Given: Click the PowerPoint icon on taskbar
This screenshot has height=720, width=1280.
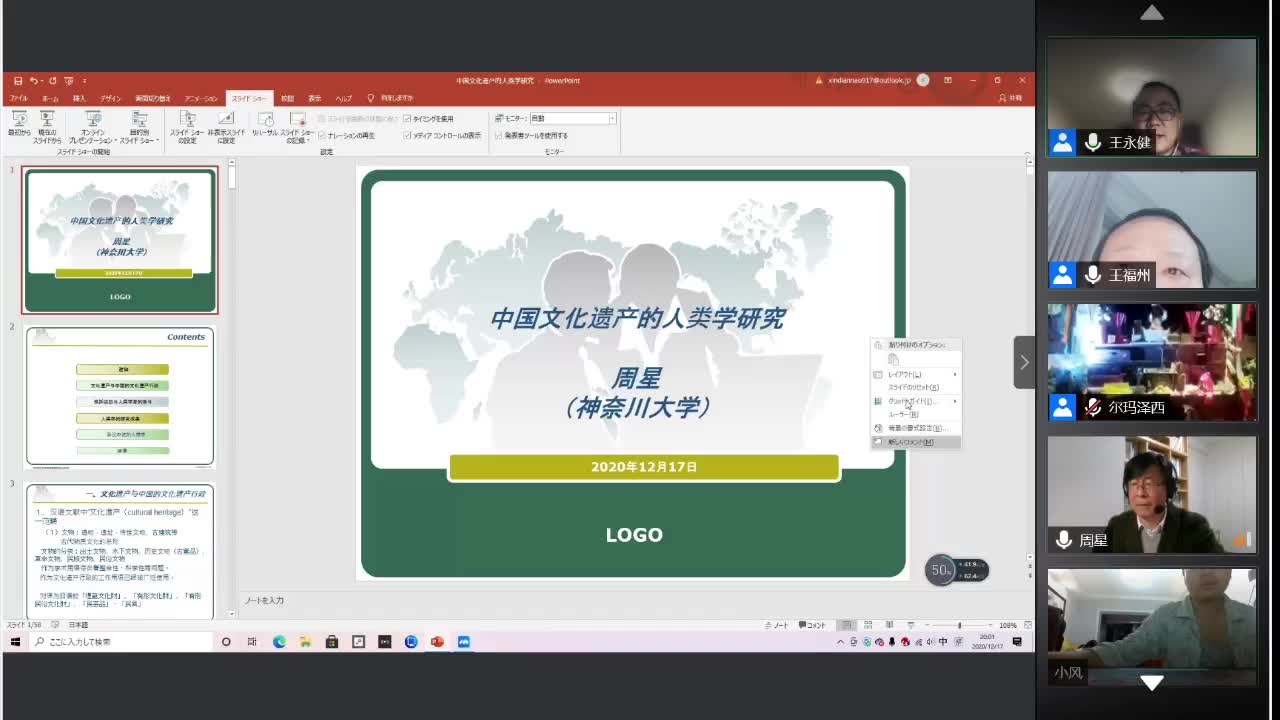Looking at the screenshot, I should (x=437, y=642).
